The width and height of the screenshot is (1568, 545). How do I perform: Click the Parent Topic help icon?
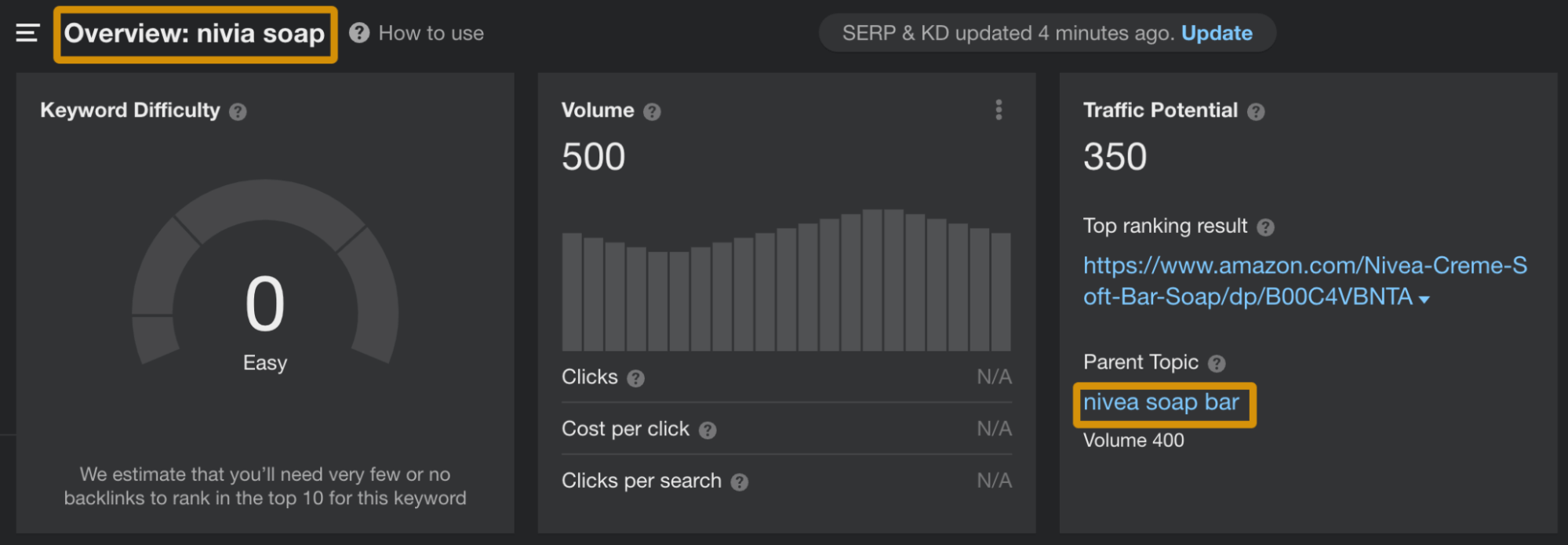click(1215, 362)
